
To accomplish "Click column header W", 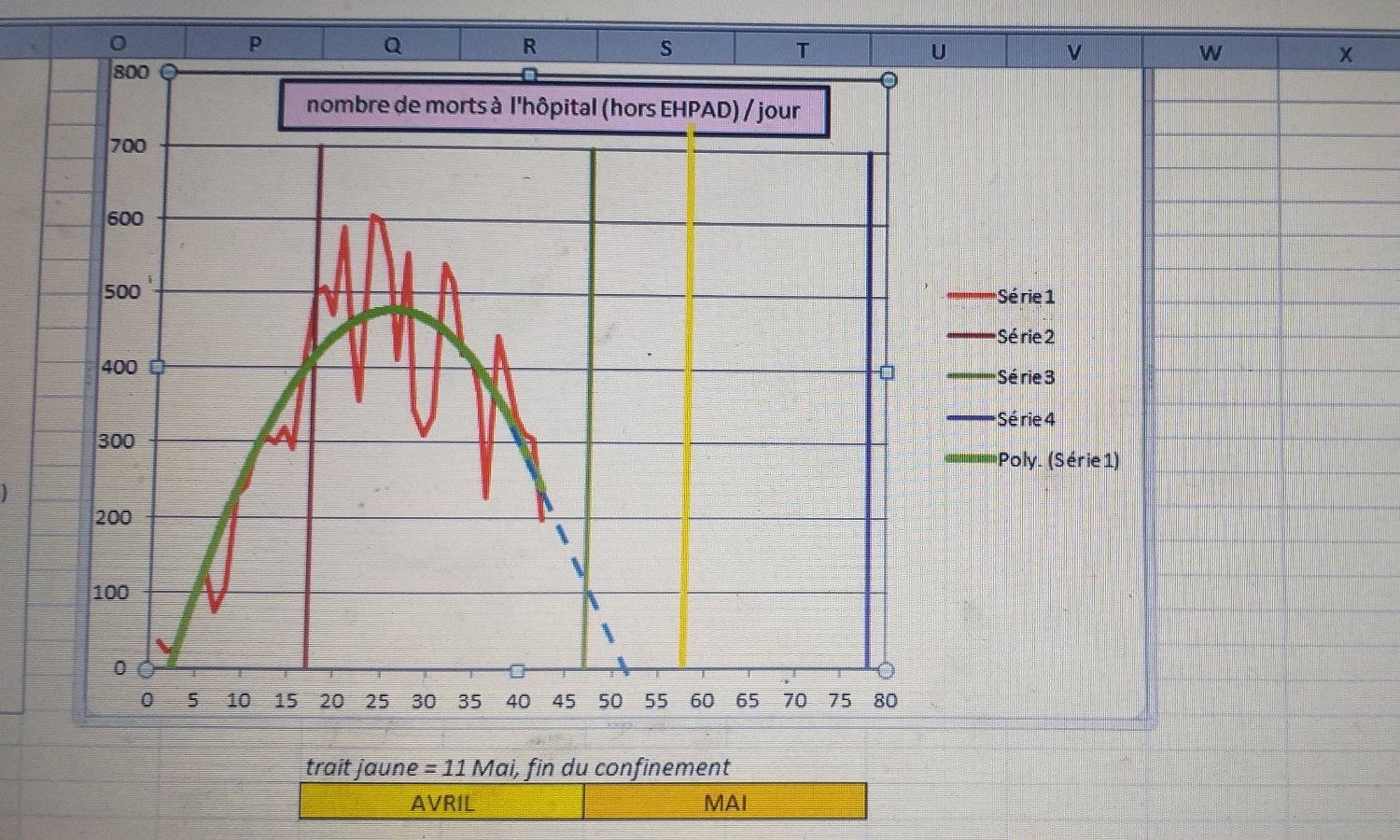I will (1210, 53).
